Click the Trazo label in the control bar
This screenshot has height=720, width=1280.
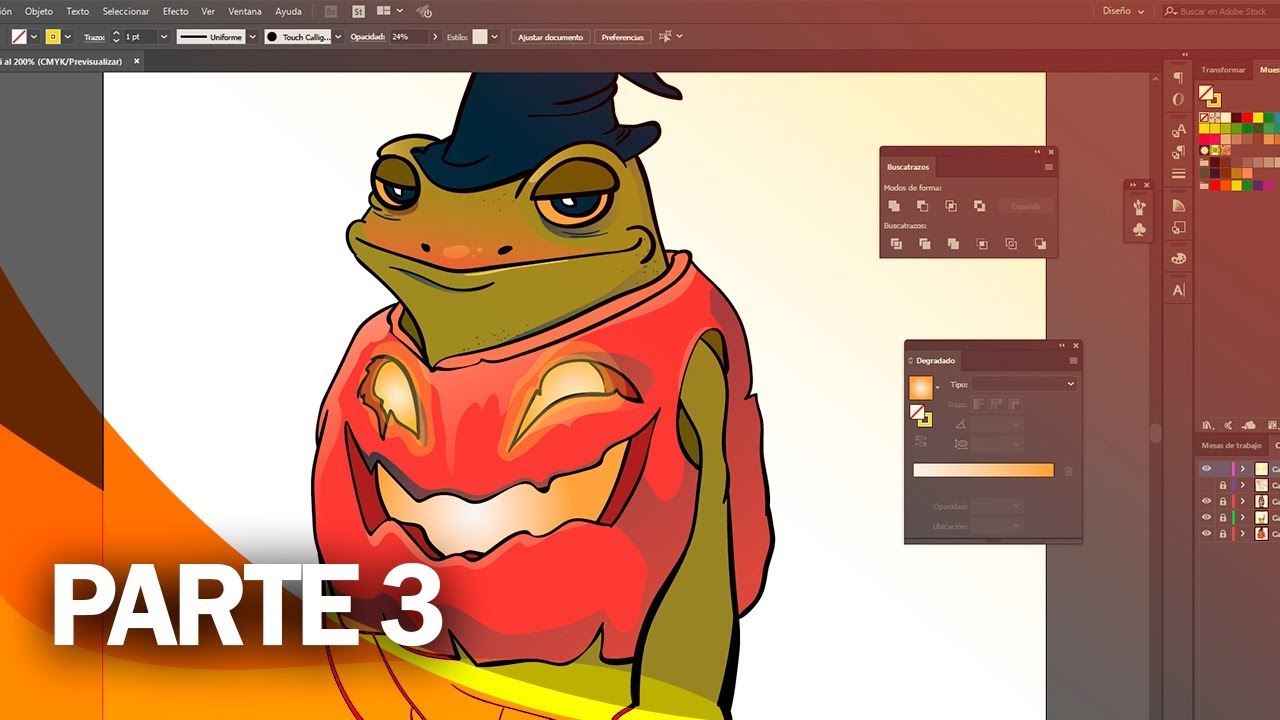[x=95, y=36]
